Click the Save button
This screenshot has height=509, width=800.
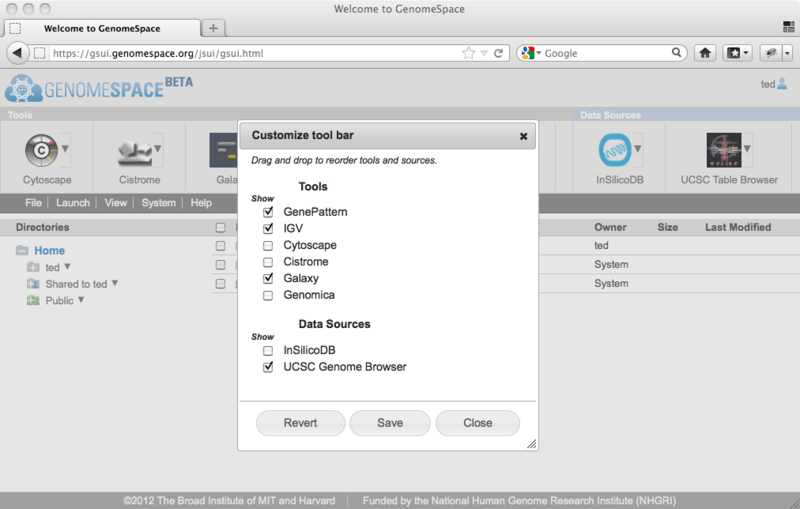390,423
